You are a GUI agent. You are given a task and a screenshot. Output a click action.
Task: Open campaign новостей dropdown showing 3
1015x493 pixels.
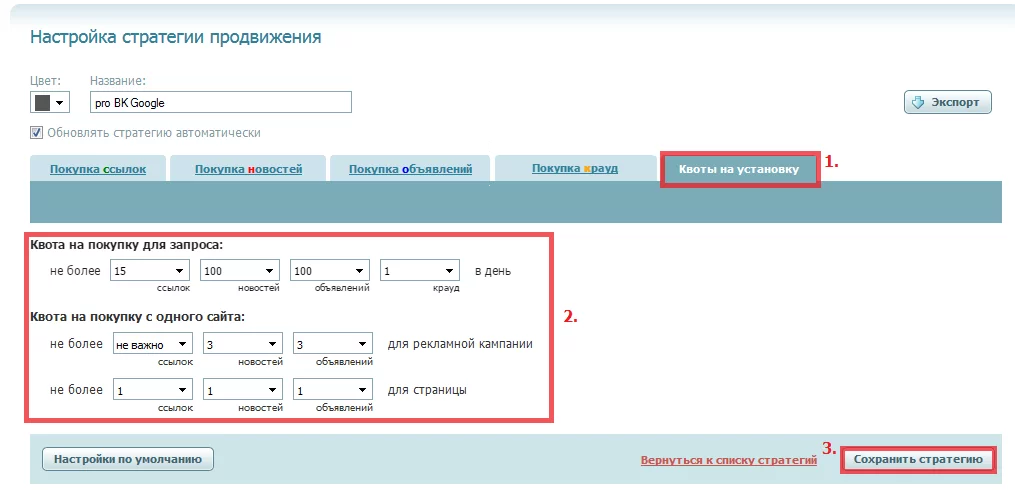[243, 344]
